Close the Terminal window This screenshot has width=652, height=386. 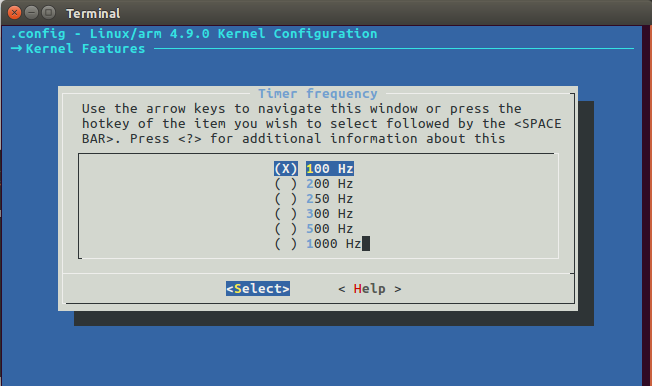pyautogui.click(x=14, y=12)
